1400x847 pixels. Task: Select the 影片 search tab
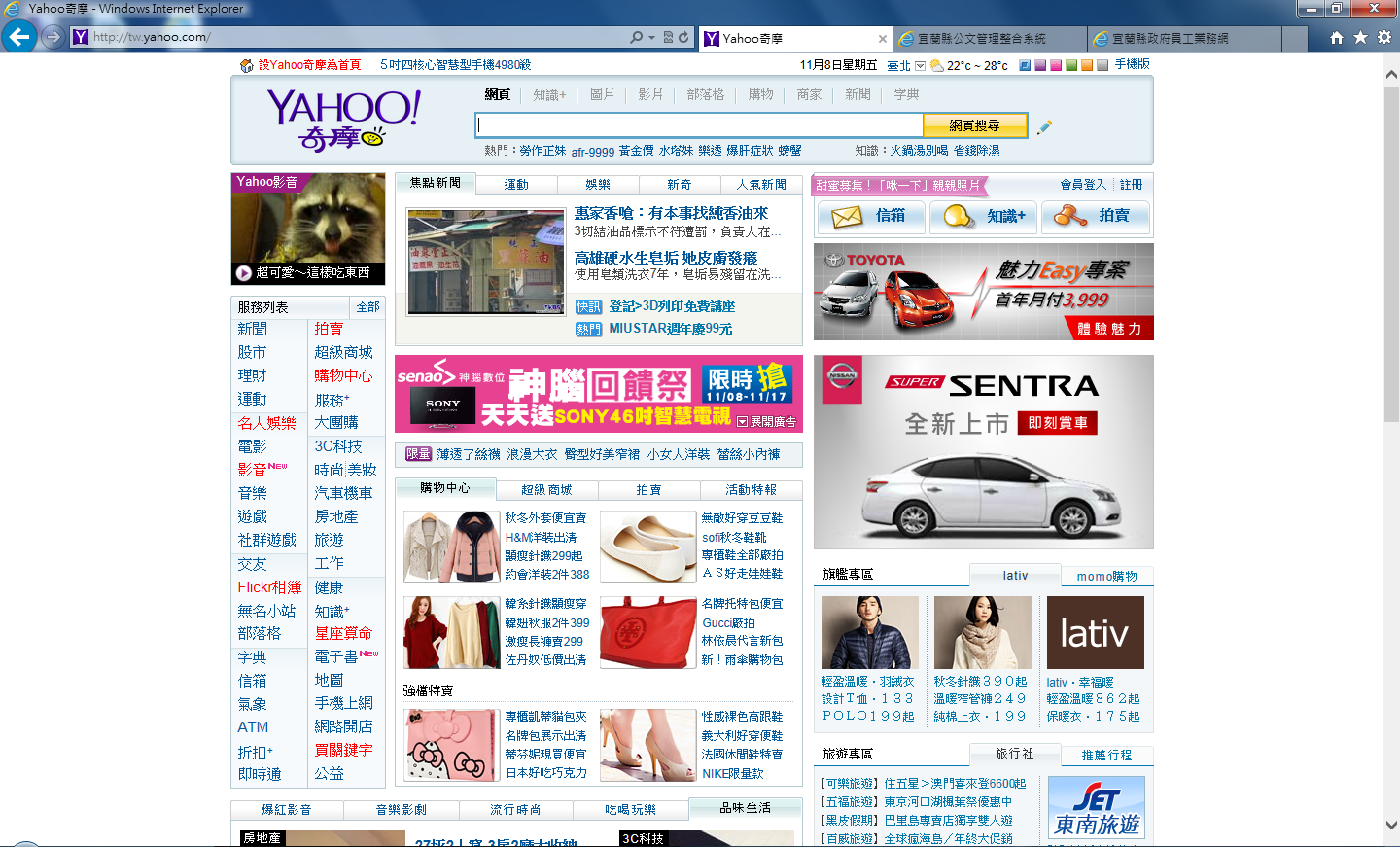click(650, 94)
